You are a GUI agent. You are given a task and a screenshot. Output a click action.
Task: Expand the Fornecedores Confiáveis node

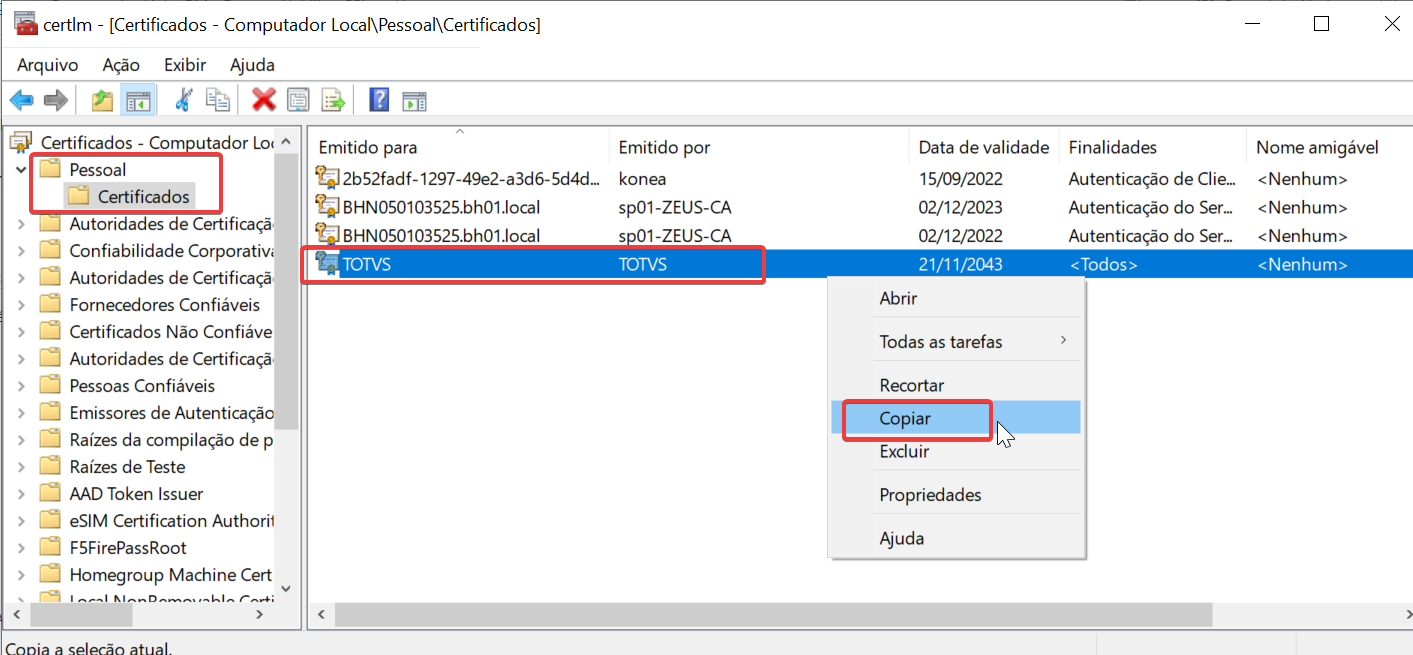(x=21, y=305)
